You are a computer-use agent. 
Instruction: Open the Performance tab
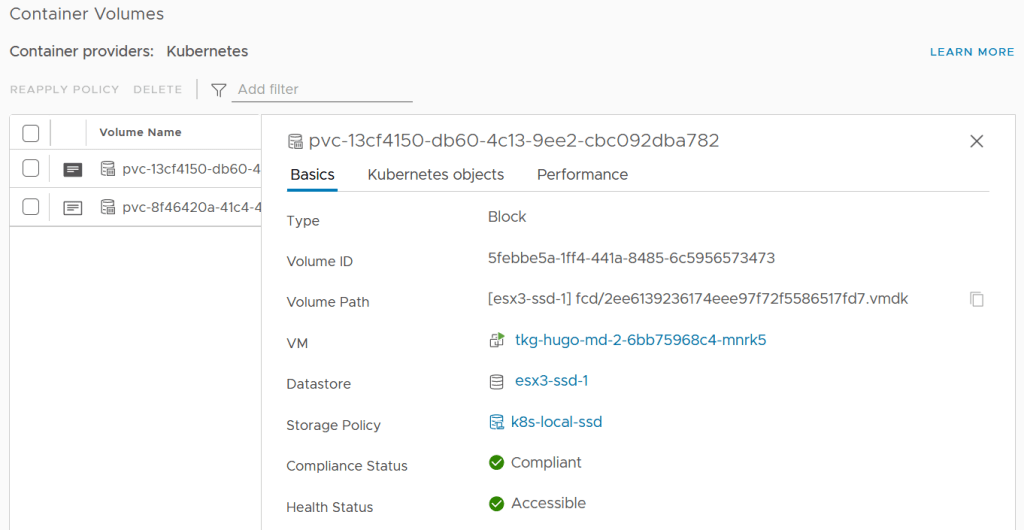pos(582,175)
